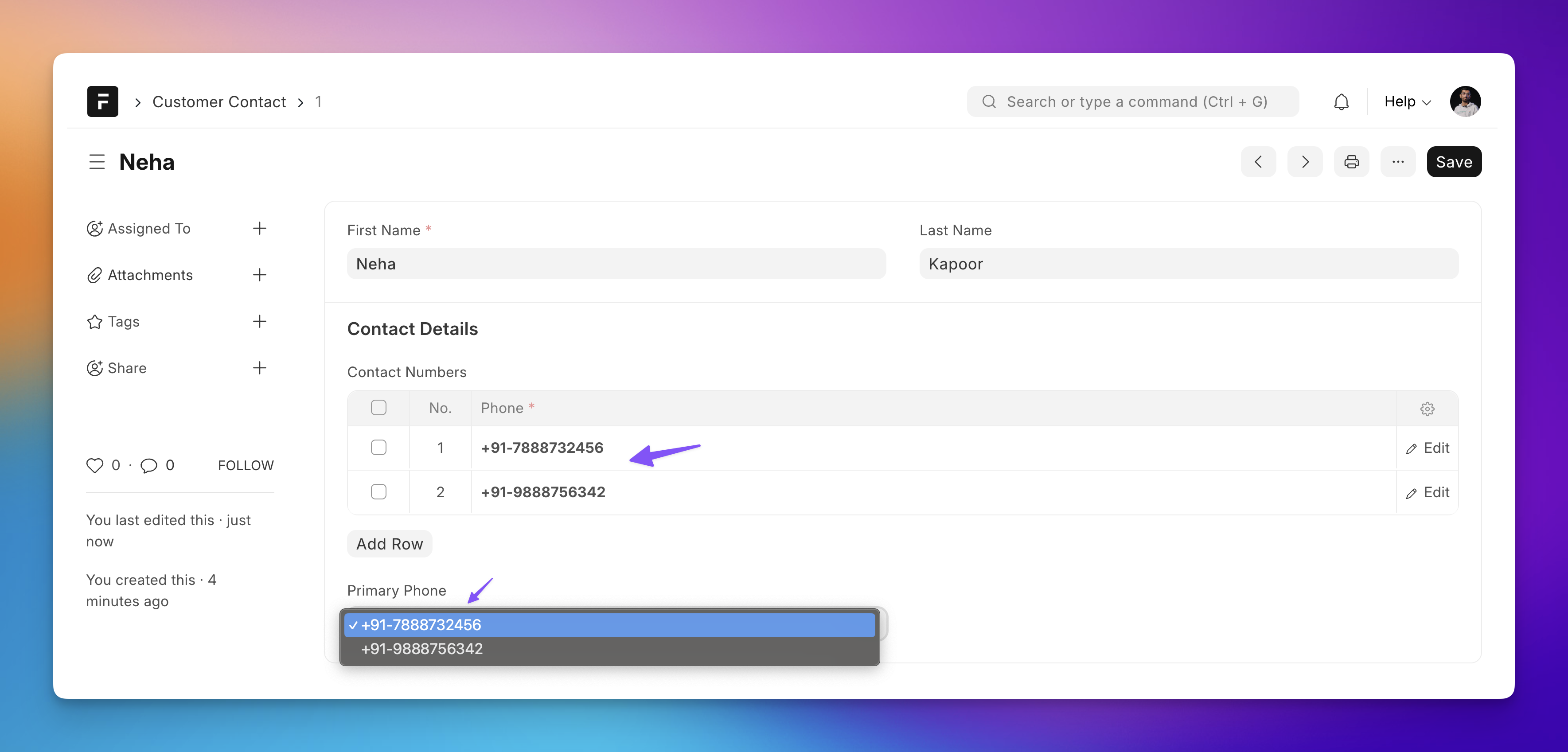This screenshot has width=1568, height=752.
Task: Click the Assigned To plus icon
Action: click(x=259, y=228)
